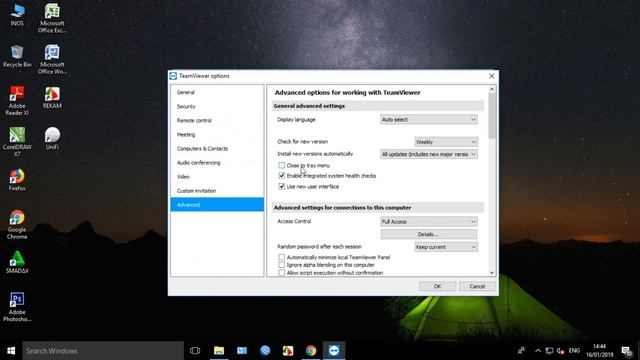Launch CorelDRAW X7 desktop icon
Image resolution: width=640 pixels, height=360 pixels.
pos(17,142)
